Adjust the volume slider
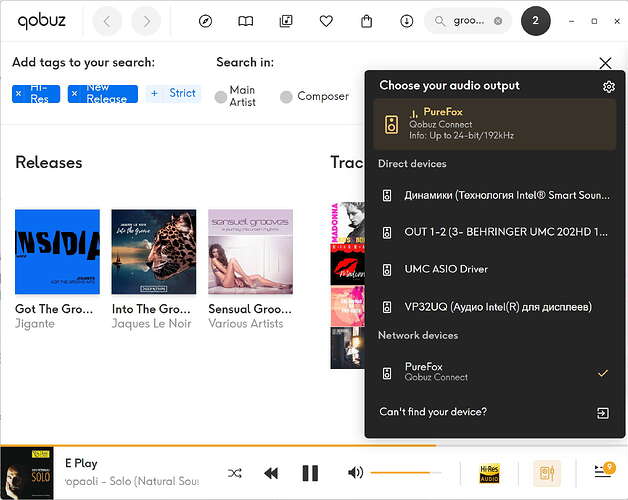This screenshot has height=500, width=628. click(x=405, y=473)
